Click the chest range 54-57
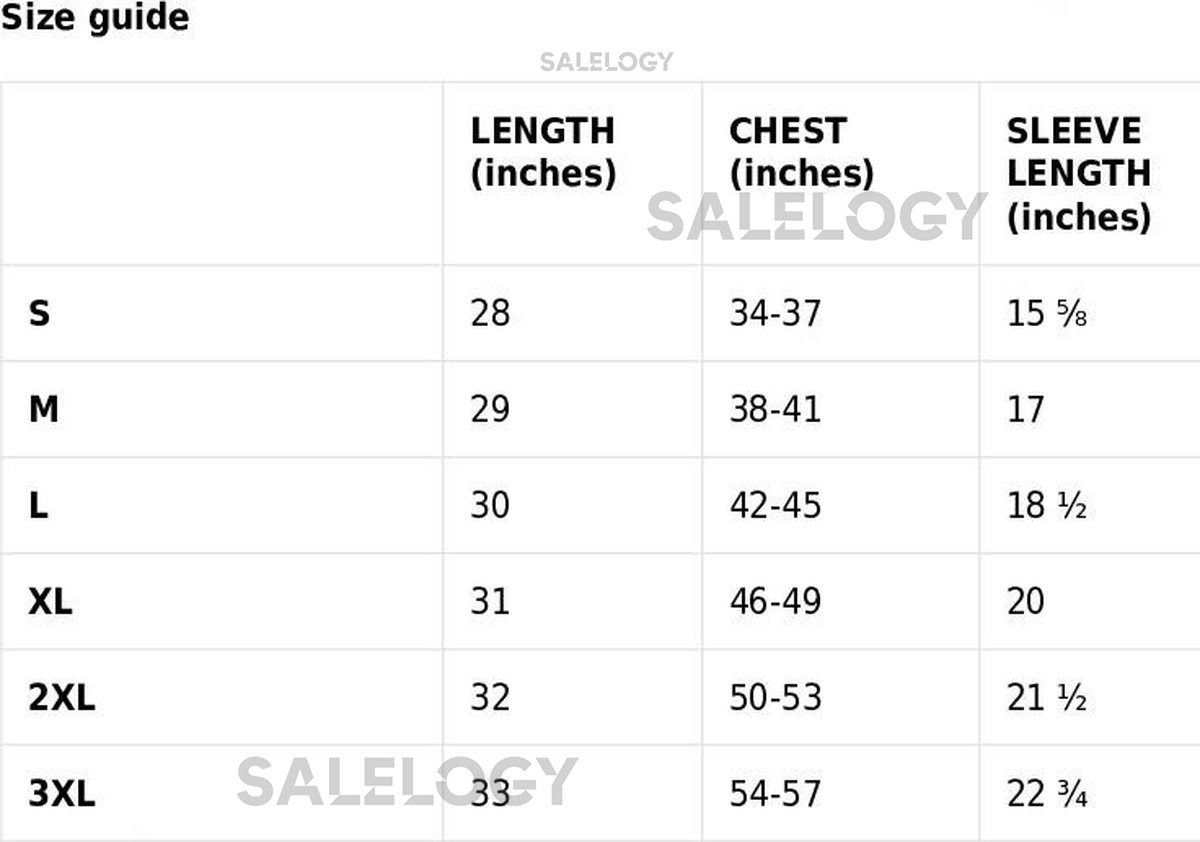The height and width of the screenshot is (842, 1200). (775, 793)
